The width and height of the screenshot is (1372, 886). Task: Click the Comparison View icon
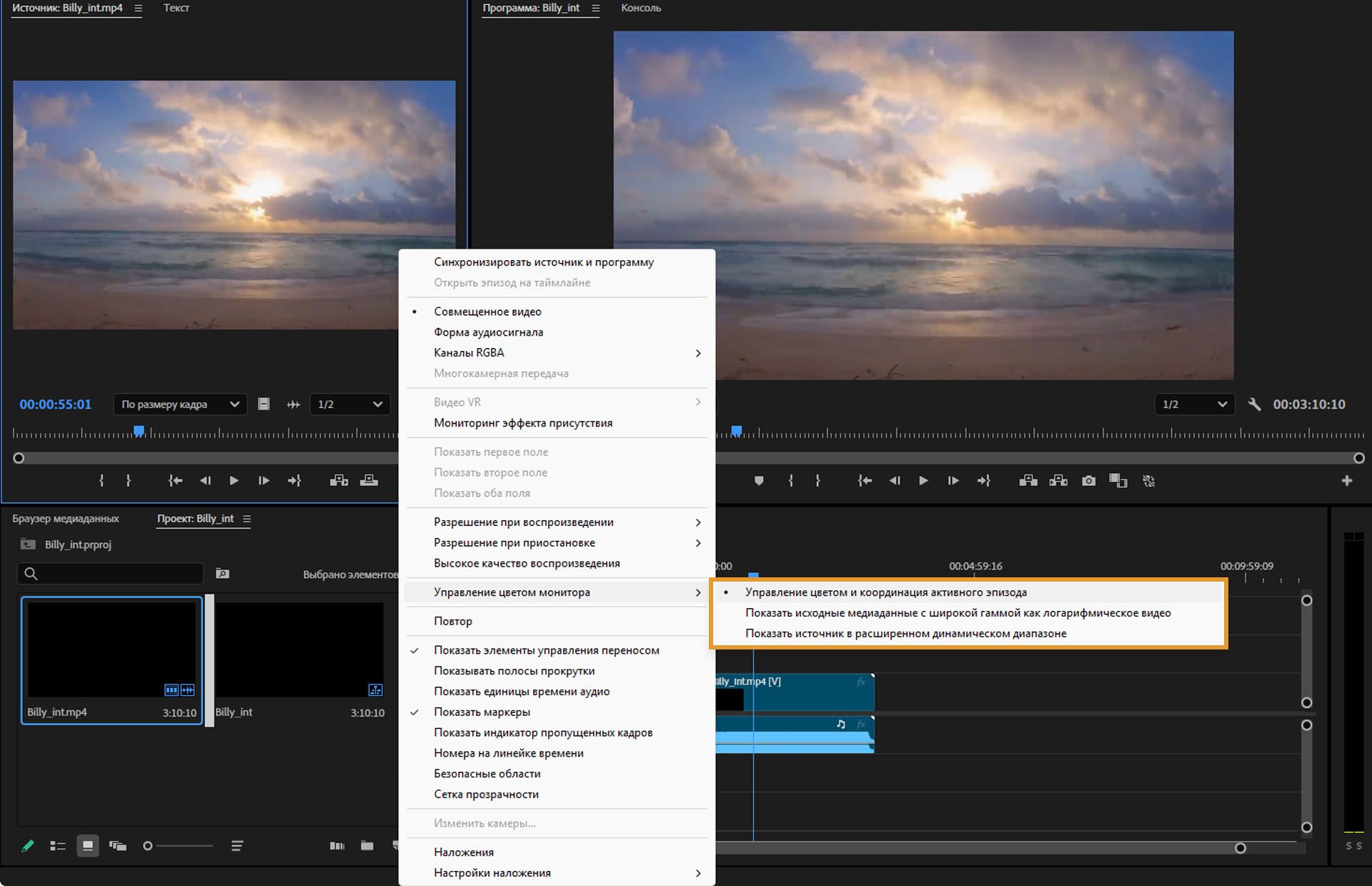click(1118, 481)
